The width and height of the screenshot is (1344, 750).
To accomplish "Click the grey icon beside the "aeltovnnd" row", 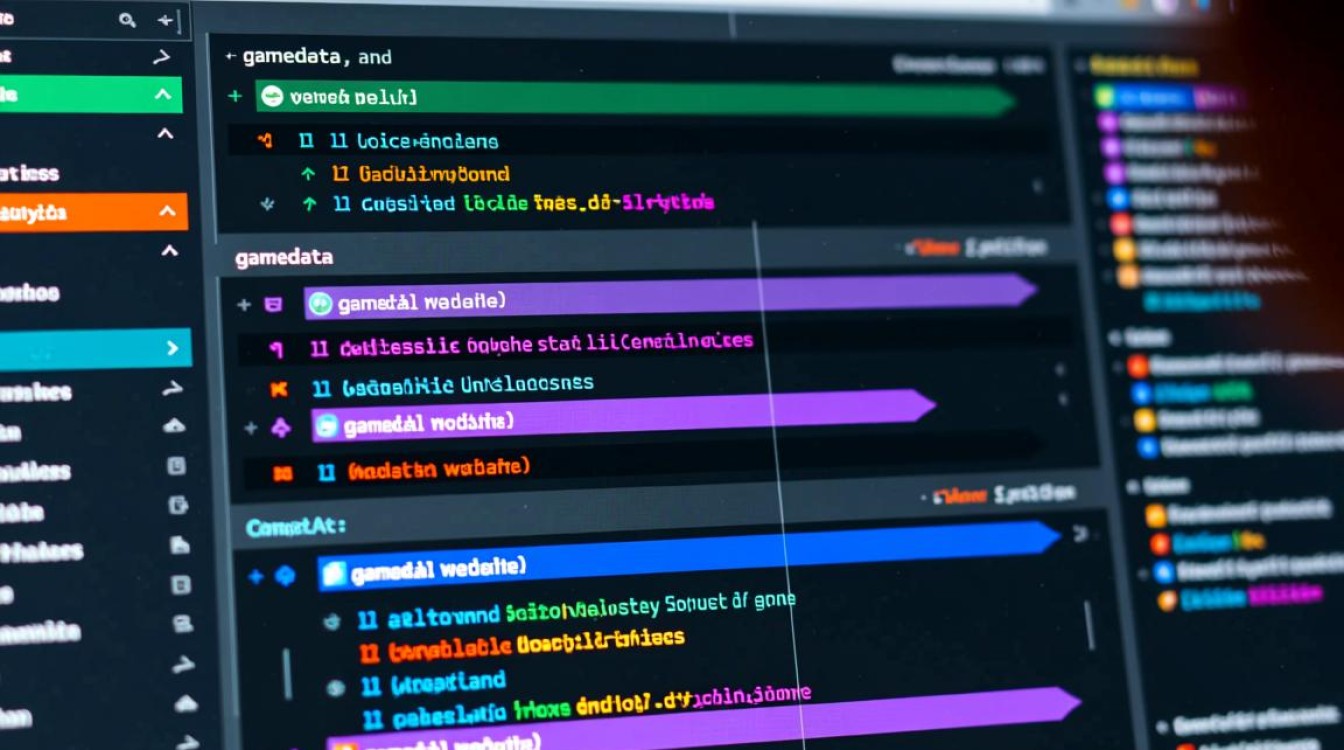I will (331, 622).
